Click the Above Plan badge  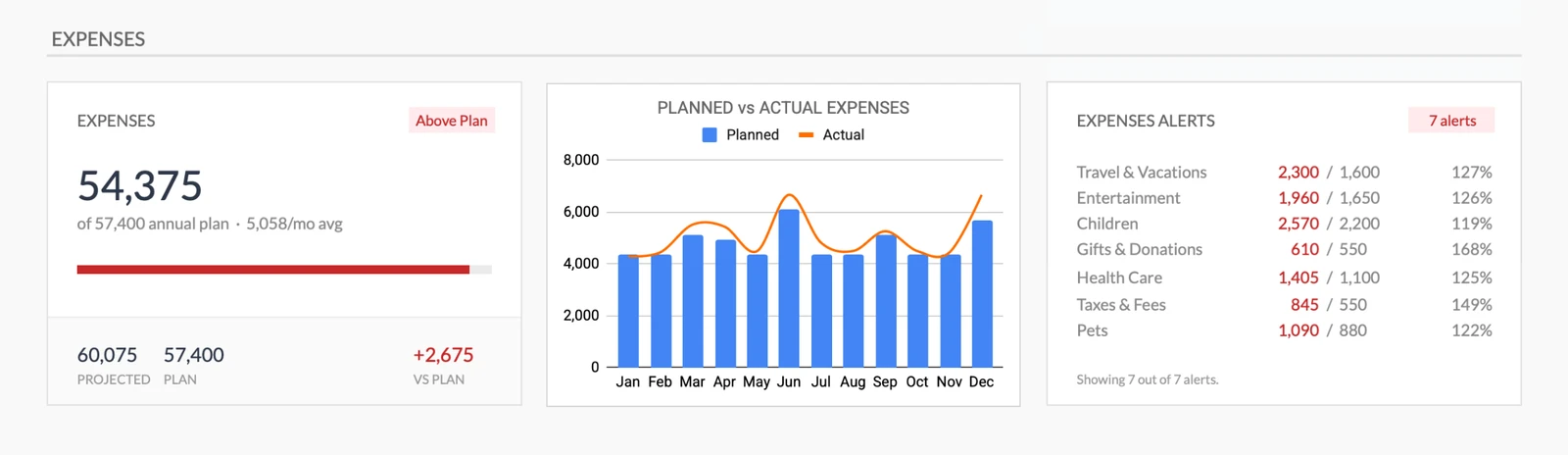451,121
